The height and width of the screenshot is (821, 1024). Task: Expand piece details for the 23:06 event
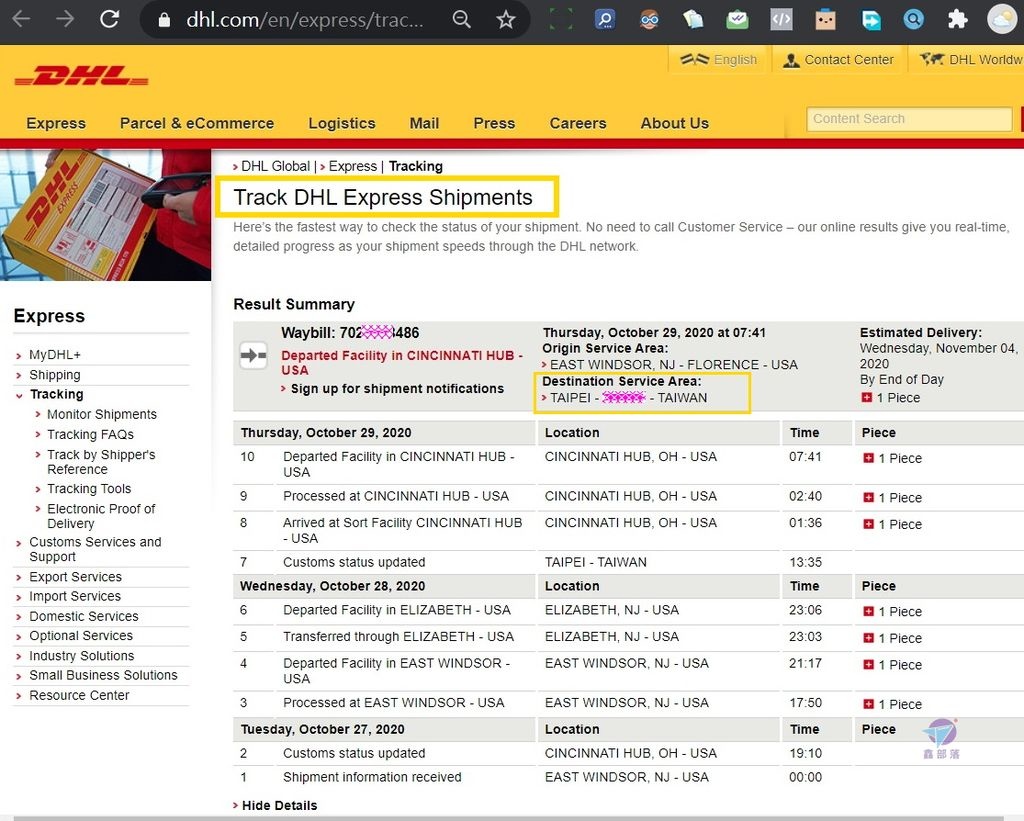click(868, 611)
